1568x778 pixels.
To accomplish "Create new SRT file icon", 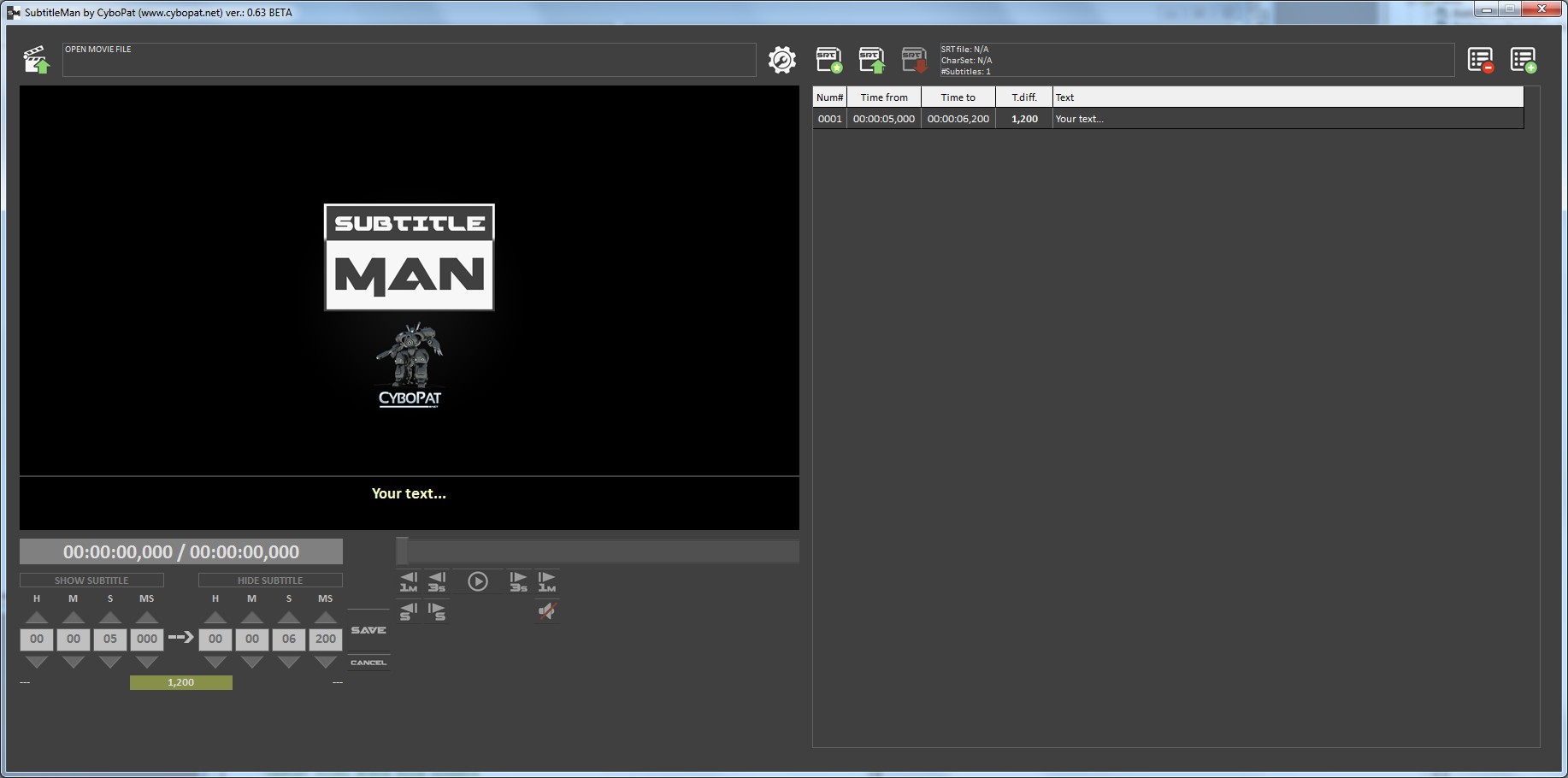I will [x=828, y=60].
